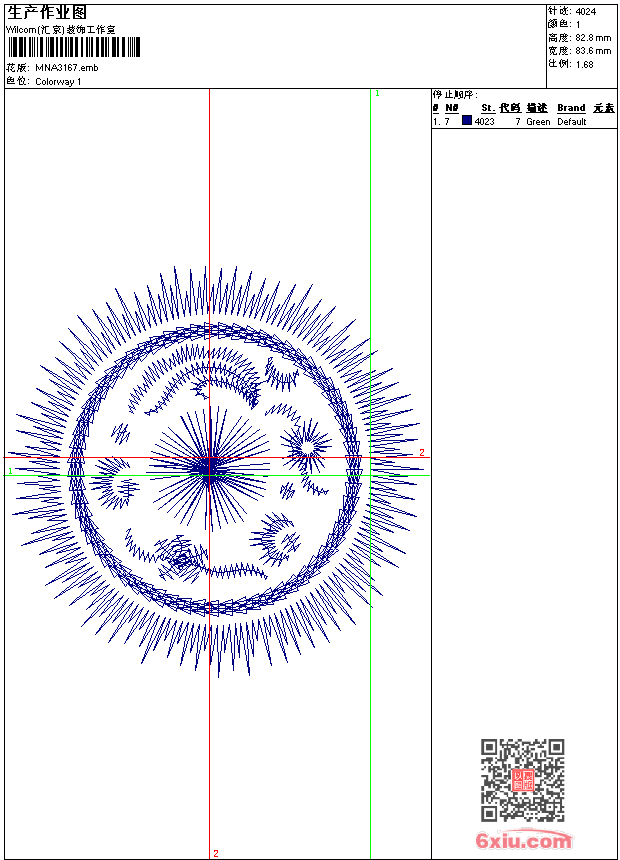Select the title text '生产作业图'

tap(47, 13)
